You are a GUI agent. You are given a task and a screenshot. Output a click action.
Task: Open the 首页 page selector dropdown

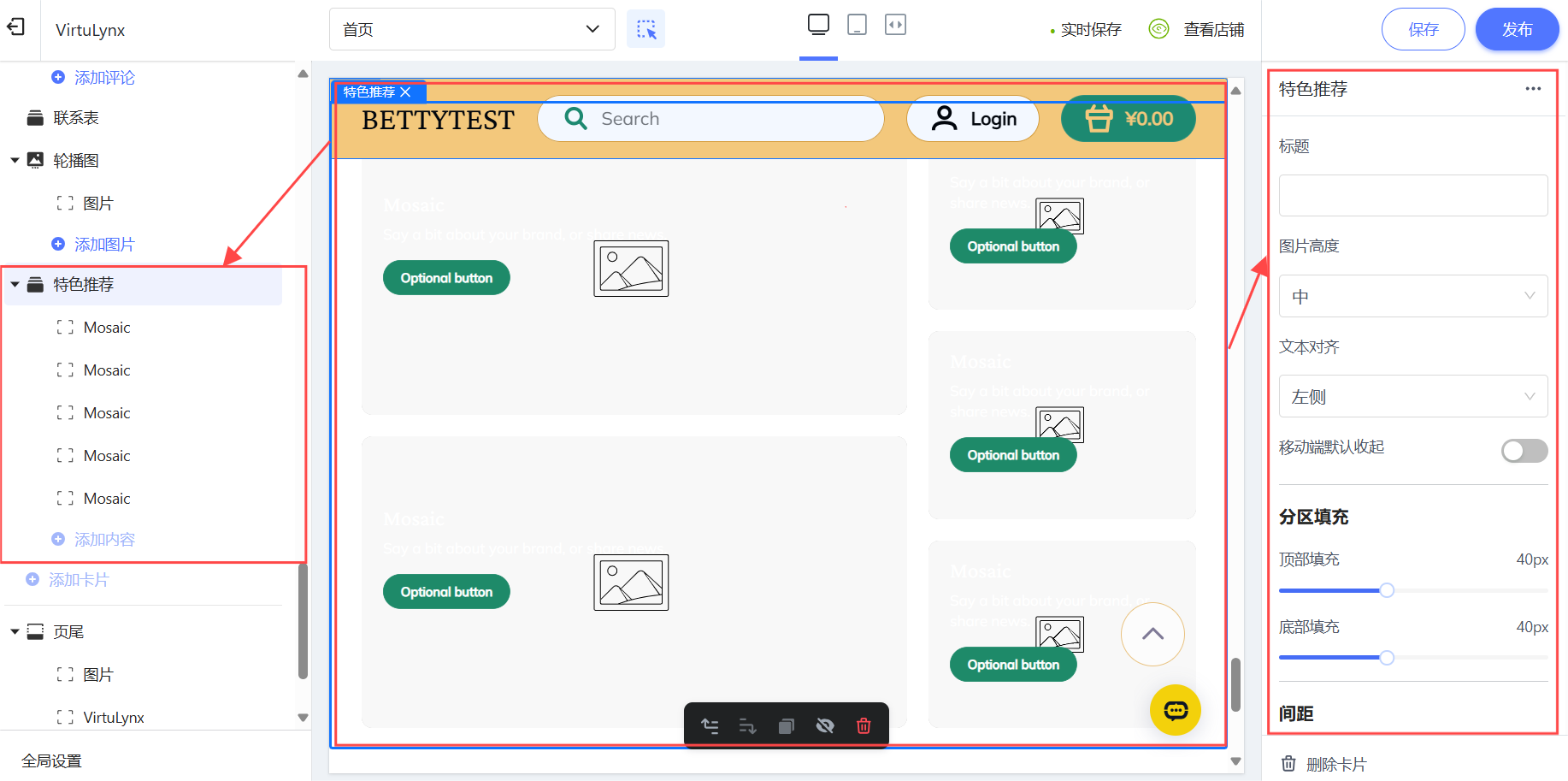pos(472,29)
